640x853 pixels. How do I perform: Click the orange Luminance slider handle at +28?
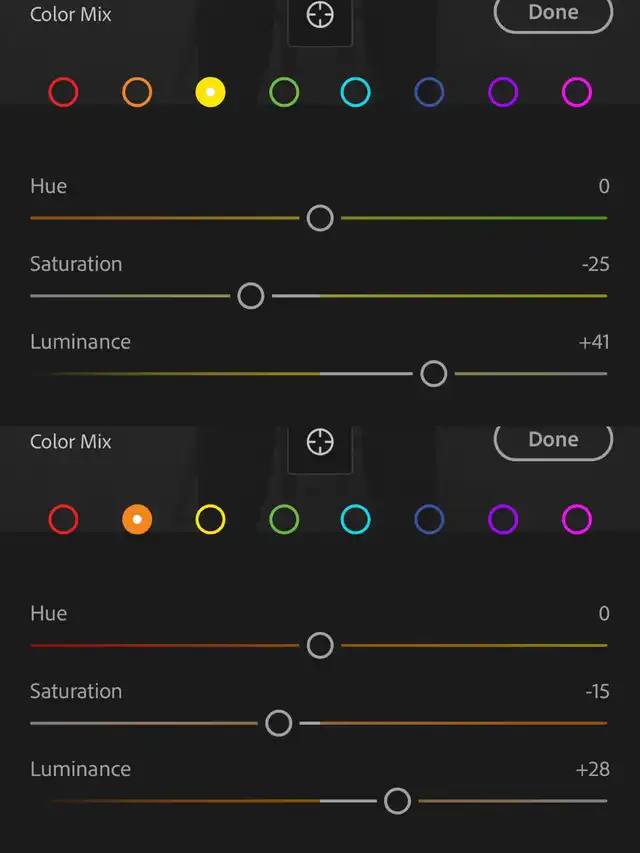tap(397, 800)
